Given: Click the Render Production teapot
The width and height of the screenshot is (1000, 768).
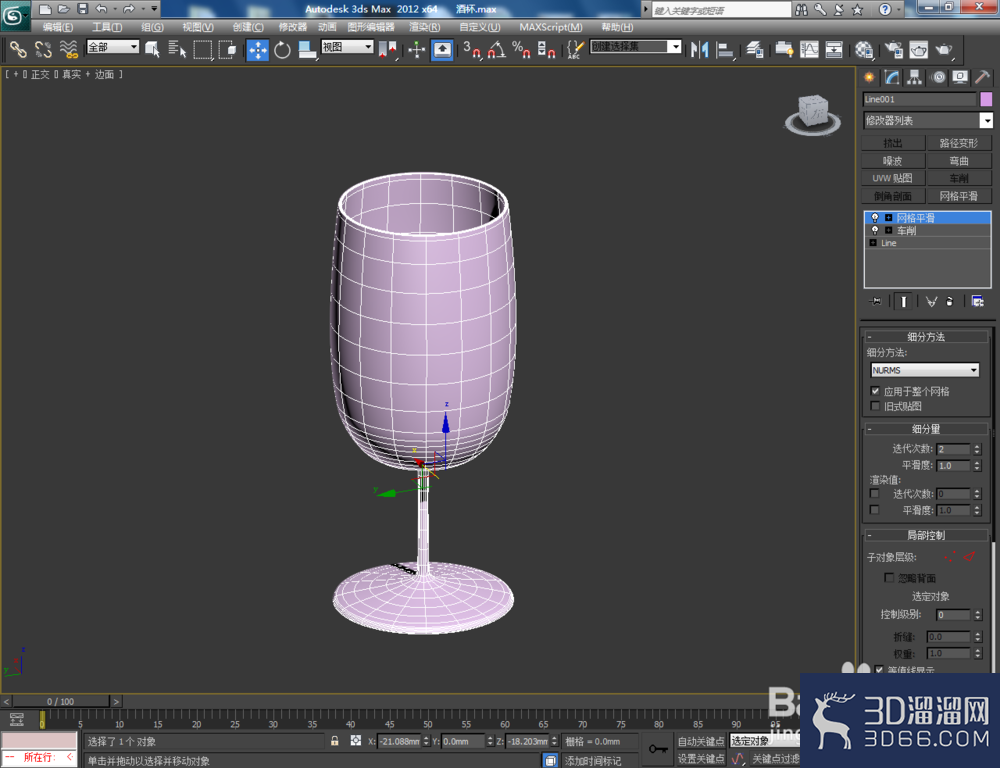Looking at the screenshot, I should [943, 49].
